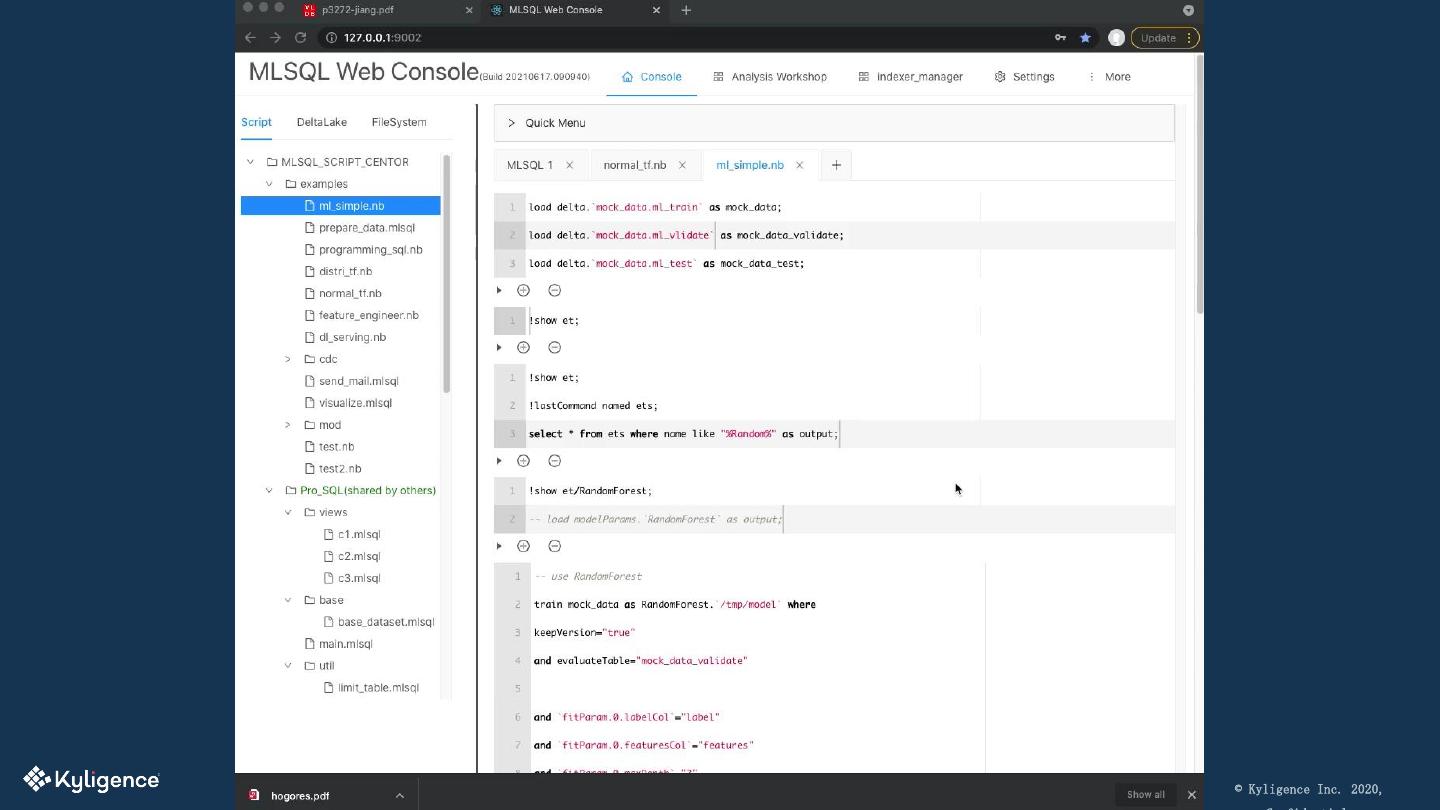Image resolution: width=1440 pixels, height=810 pixels.
Task: Open a new notebook tab with plus button
Action: click(x=836, y=165)
